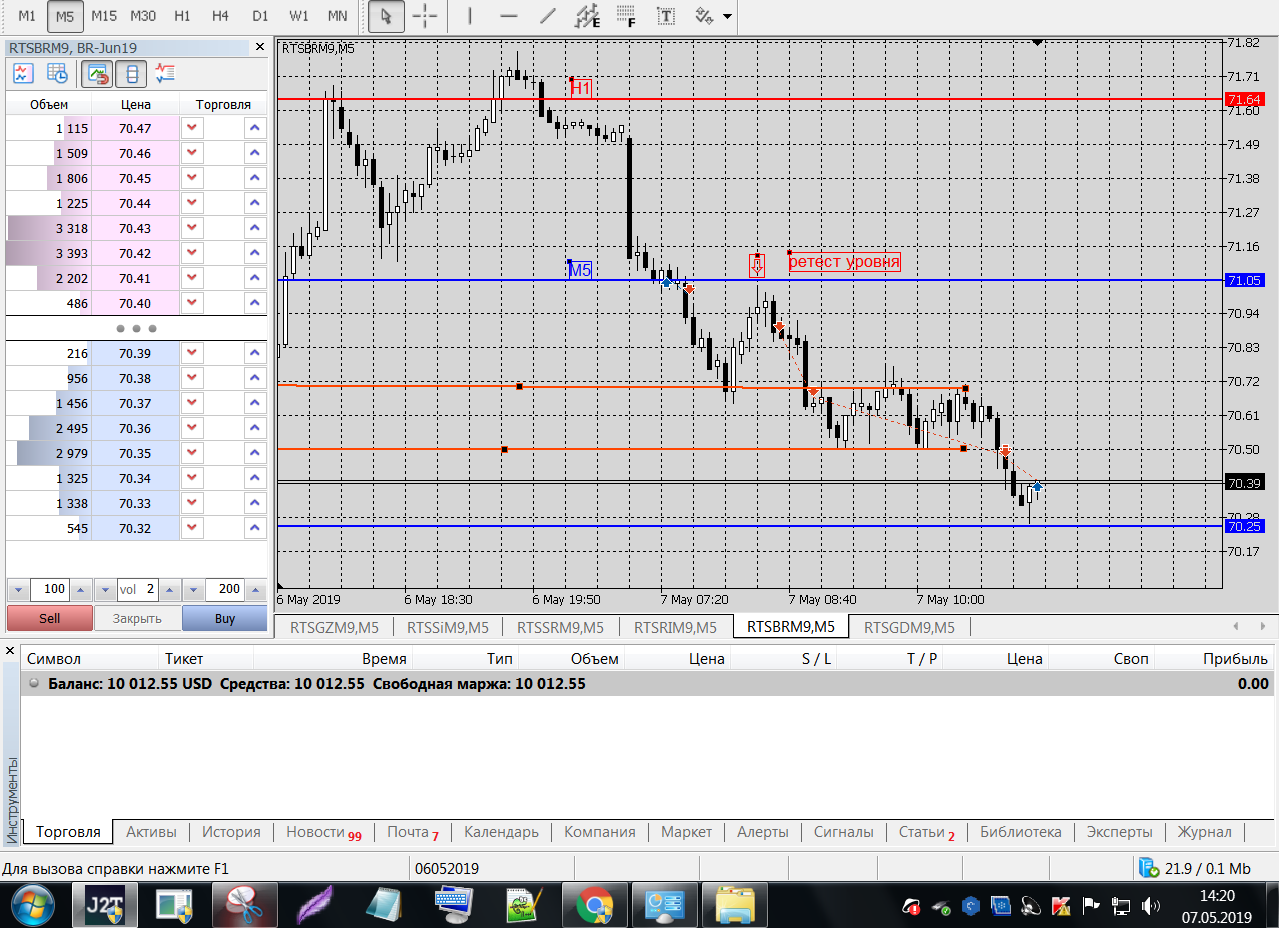The image size is (1279, 928).
Task: Open the shapes tool dropdown arrow
Action: (726, 17)
